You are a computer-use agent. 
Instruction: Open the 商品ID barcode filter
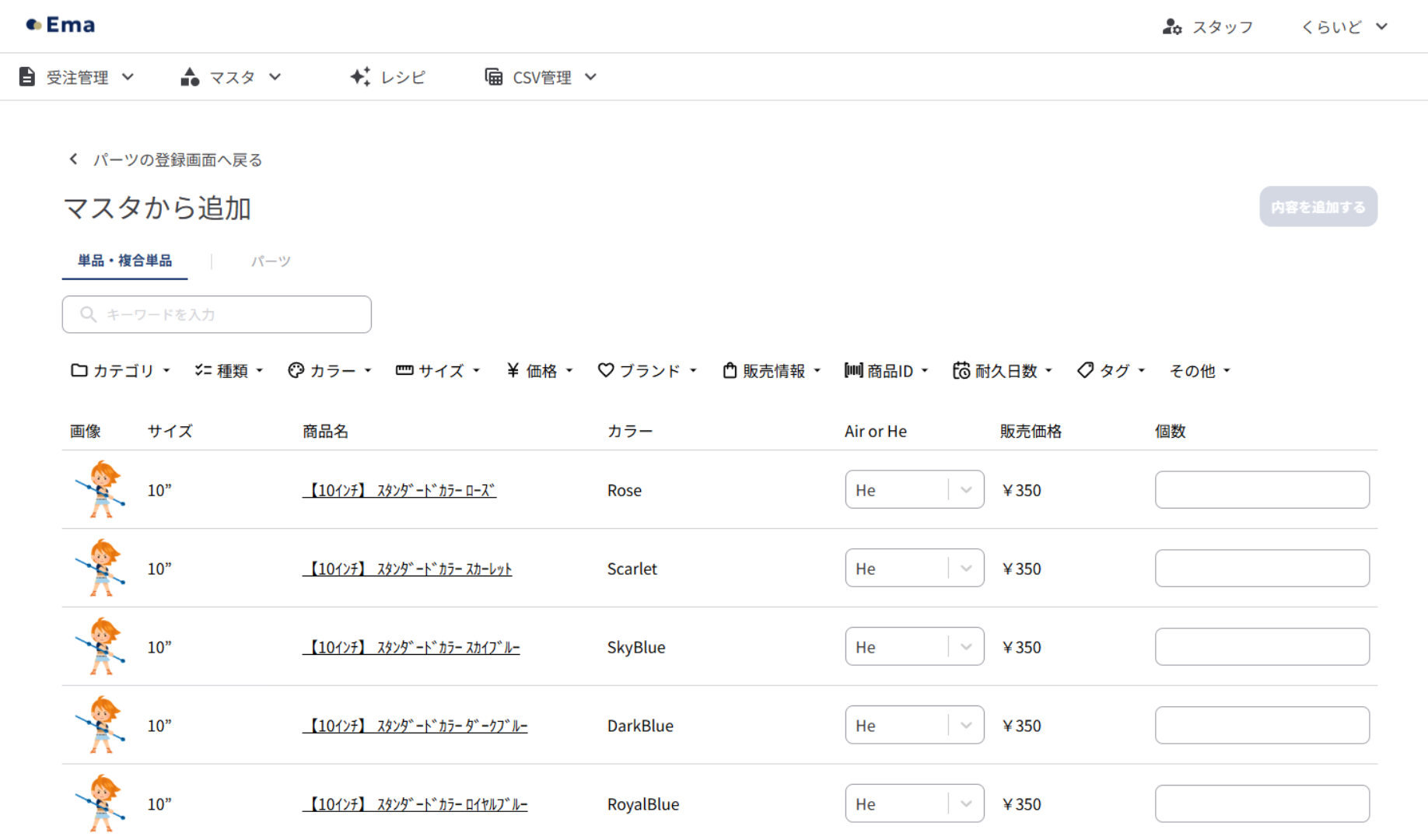(x=887, y=371)
